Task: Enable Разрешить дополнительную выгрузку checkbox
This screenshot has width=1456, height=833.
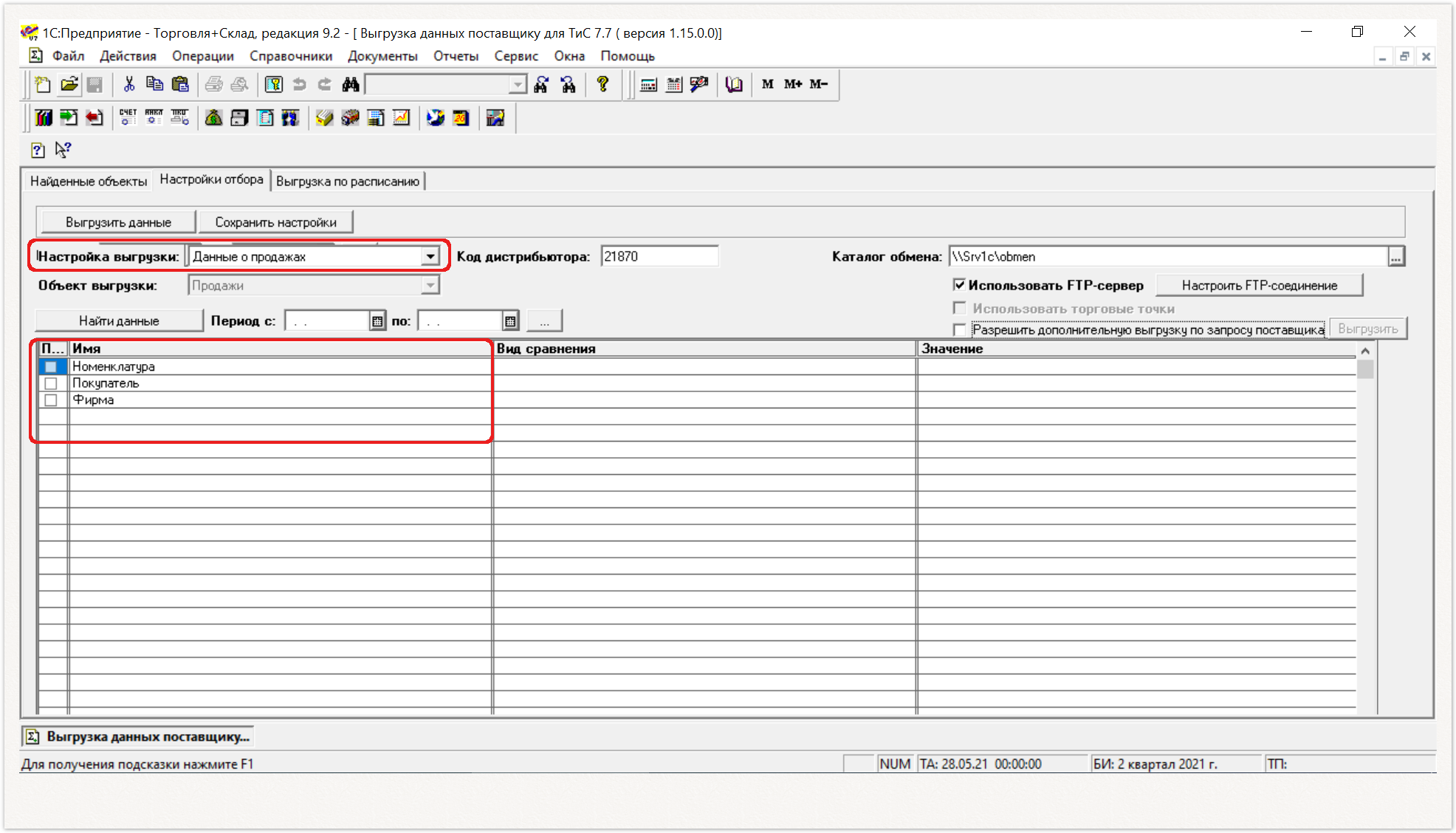Action: coord(960,330)
